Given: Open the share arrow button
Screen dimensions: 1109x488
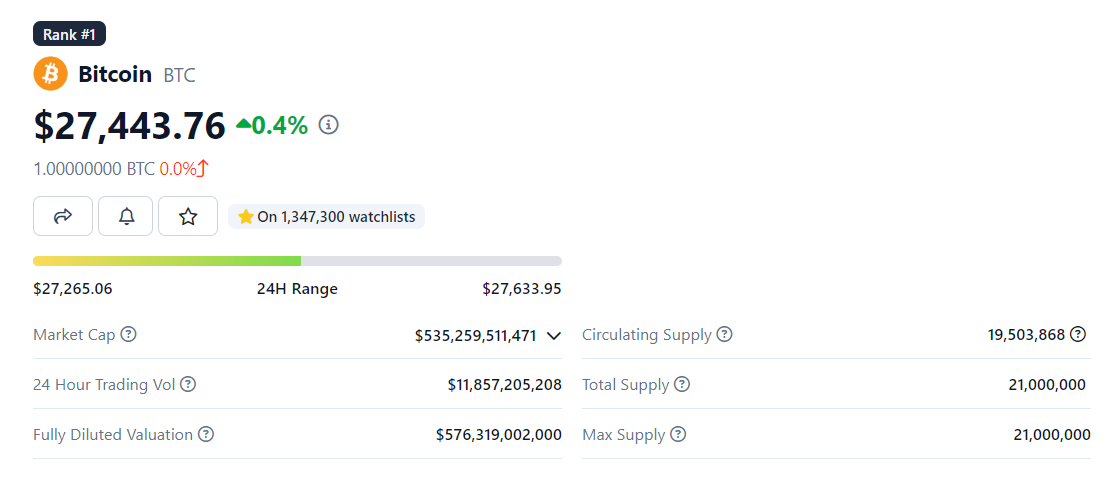Looking at the screenshot, I should point(63,216).
